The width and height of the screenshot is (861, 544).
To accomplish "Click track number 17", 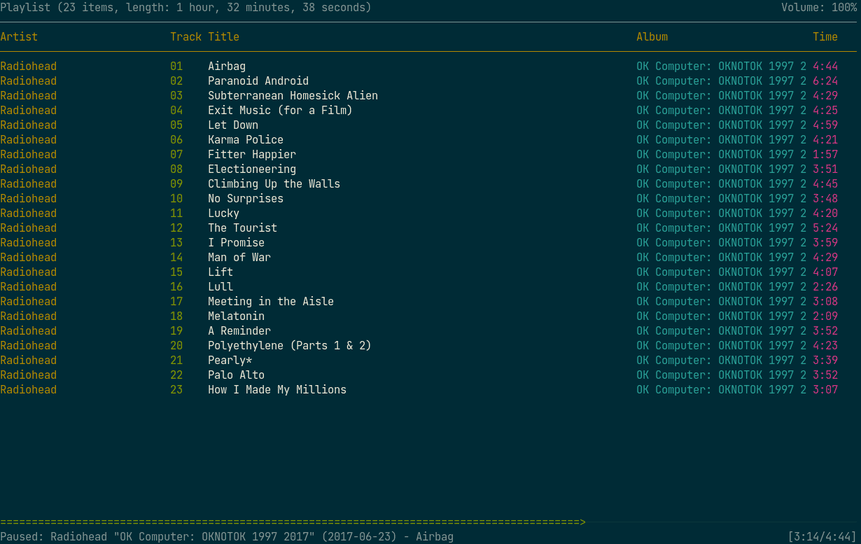I will coord(176,301).
